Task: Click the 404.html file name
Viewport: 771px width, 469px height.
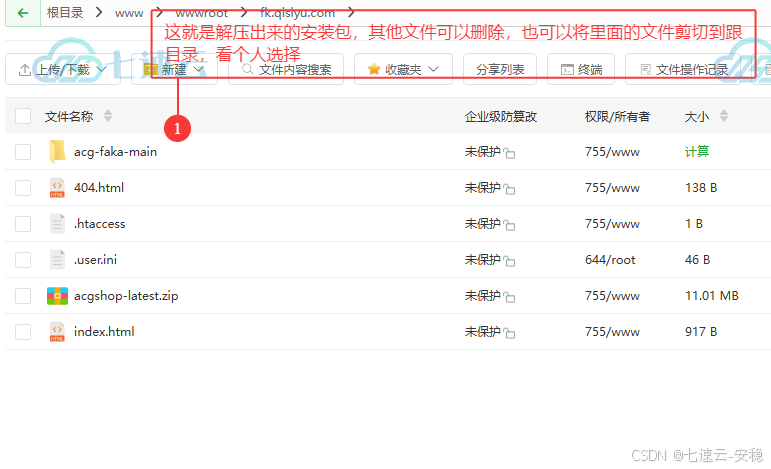Action: [99, 188]
